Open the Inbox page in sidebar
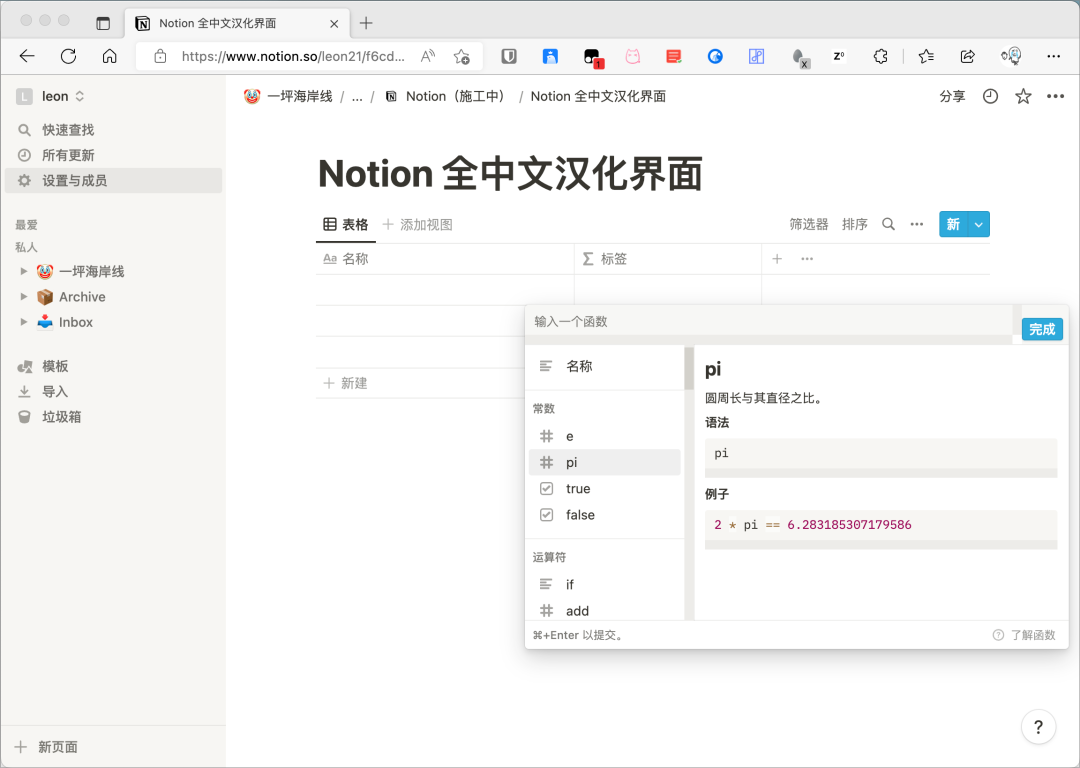 pyautogui.click(x=76, y=322)
